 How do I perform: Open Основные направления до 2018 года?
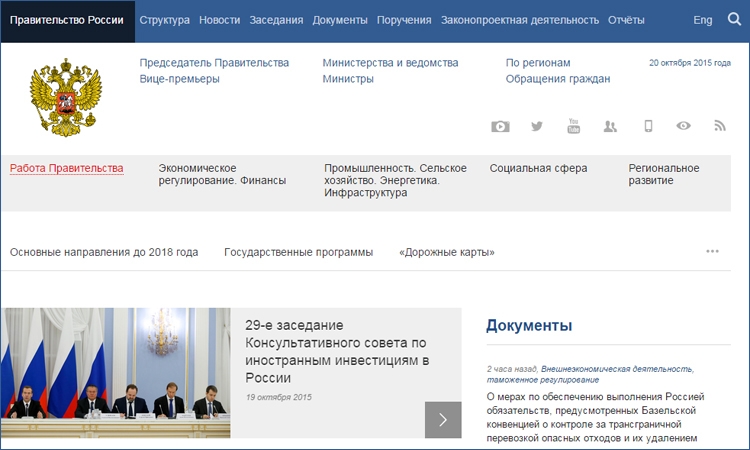(x=104, y=252)
